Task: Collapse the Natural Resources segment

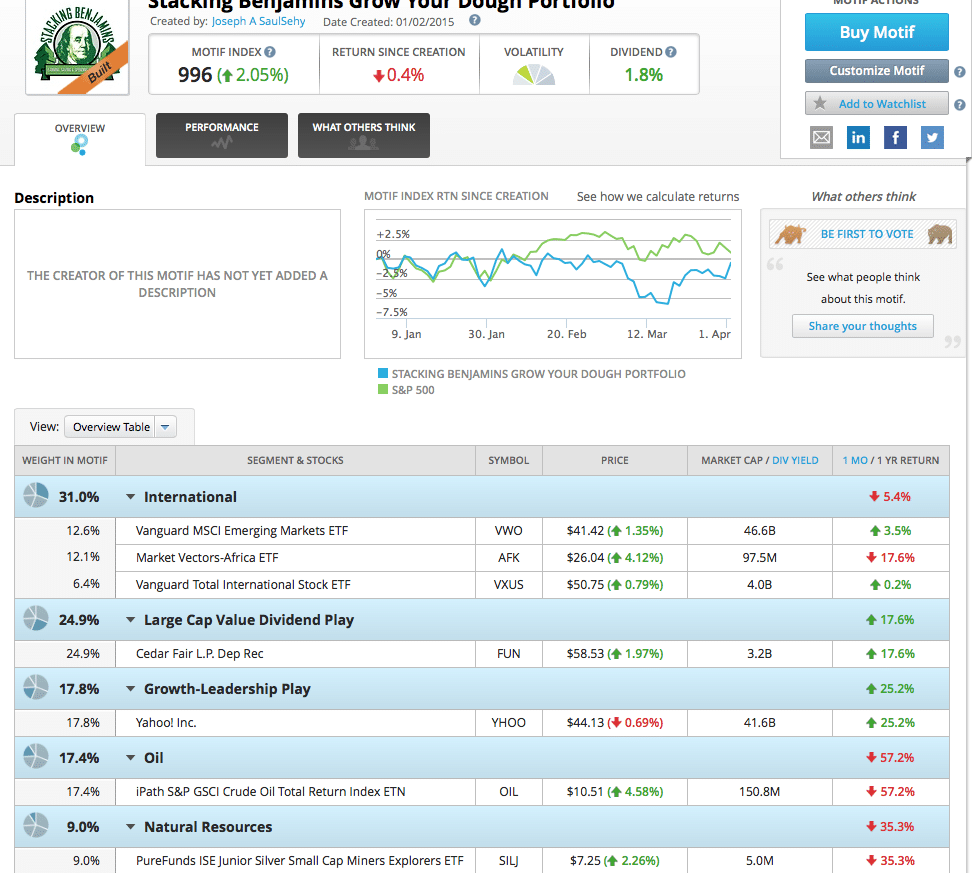Action: tap(131, 827)
